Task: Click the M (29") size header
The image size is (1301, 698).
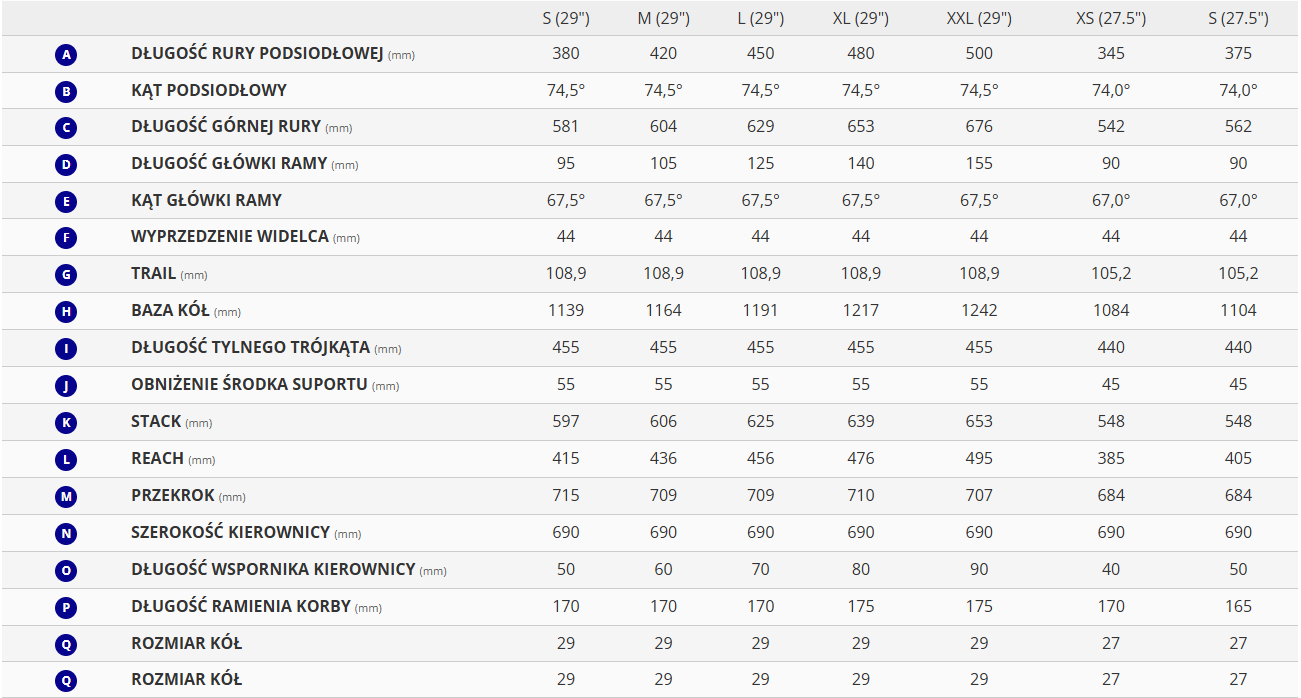Action: (x=663, y=18)
